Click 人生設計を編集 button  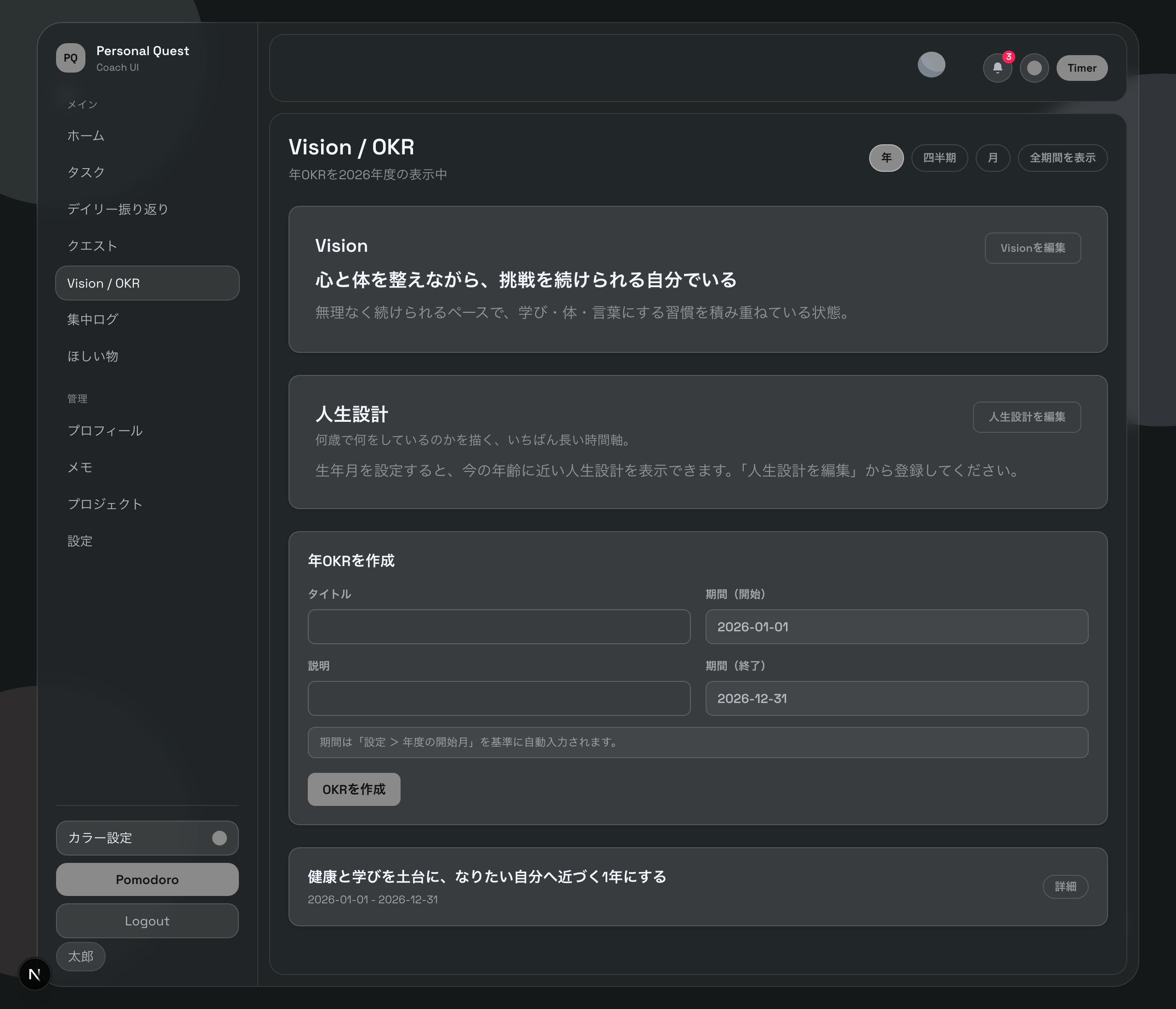point(1027,417)
